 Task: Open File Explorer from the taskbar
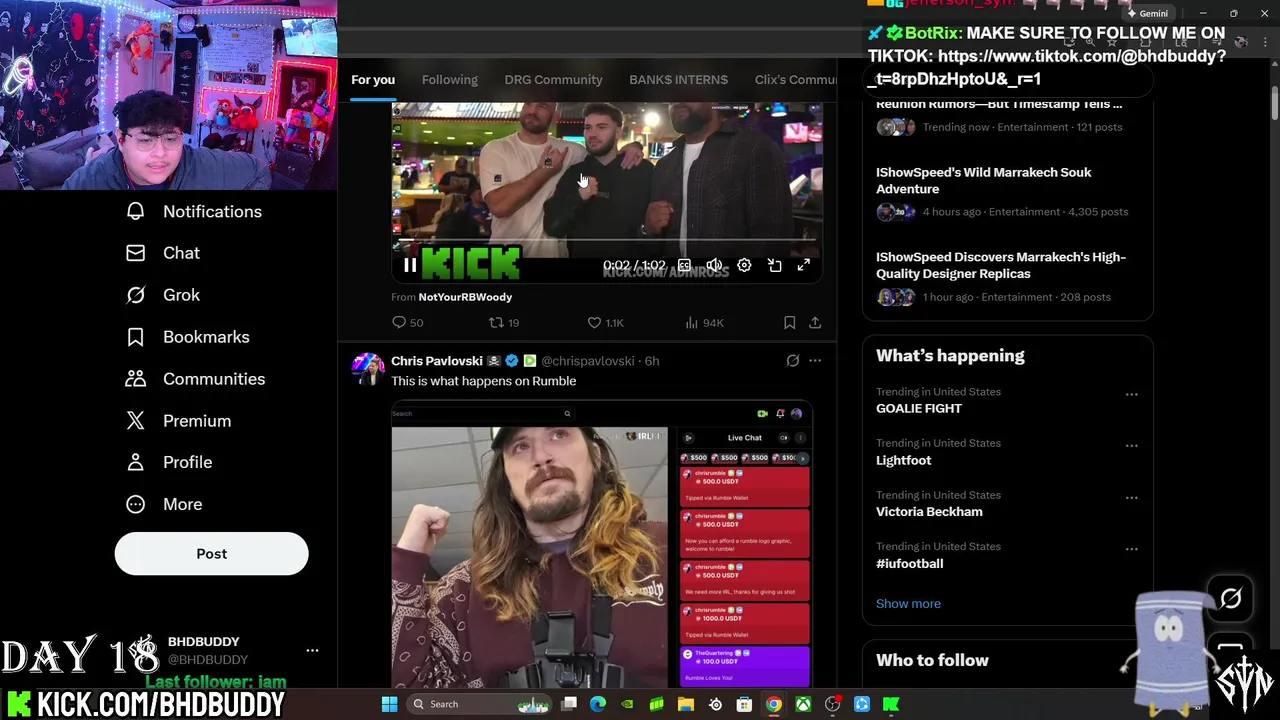[686, 704]
